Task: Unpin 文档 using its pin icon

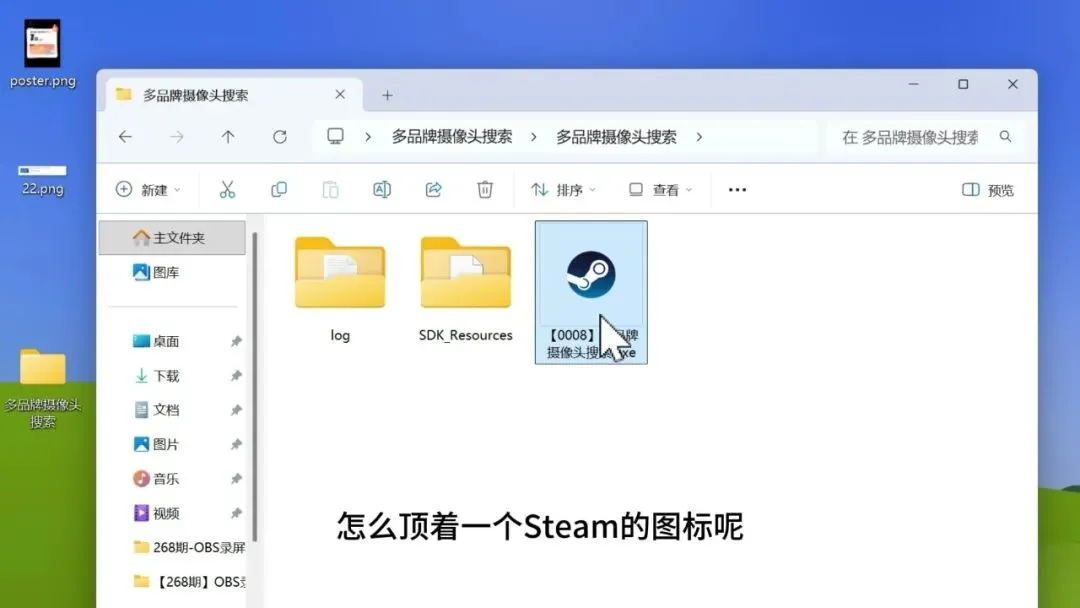Action: point(236,410)
